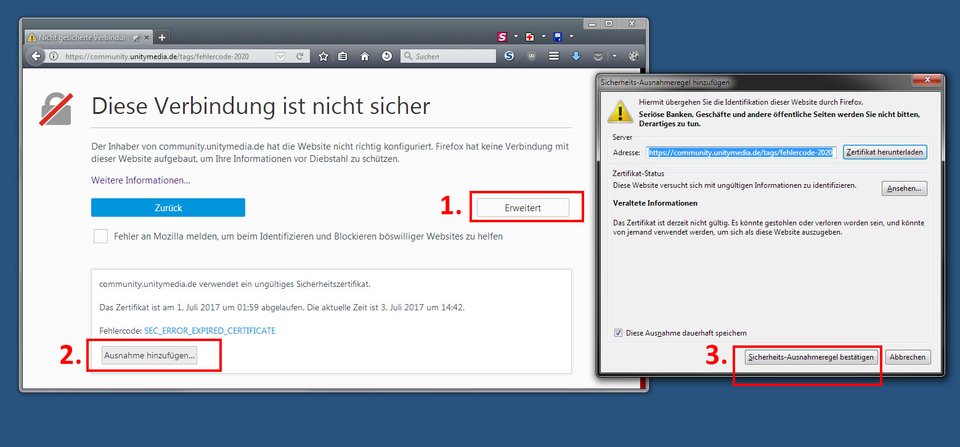Viewport: 960px width, 447px height.
Task: Click the round sync icon next to home
Action: [386, 56]
